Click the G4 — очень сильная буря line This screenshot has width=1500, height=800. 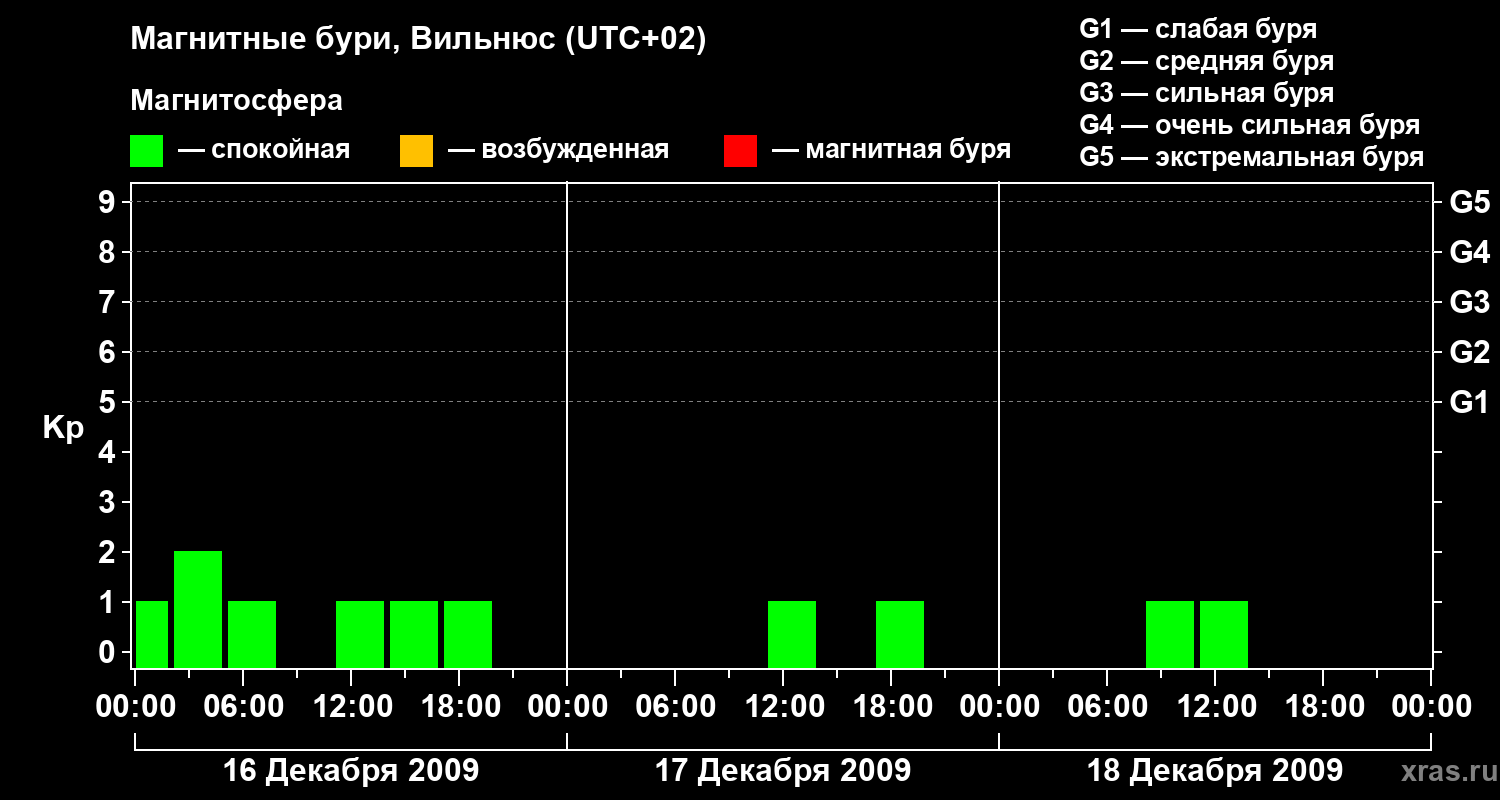[1249, 125]
